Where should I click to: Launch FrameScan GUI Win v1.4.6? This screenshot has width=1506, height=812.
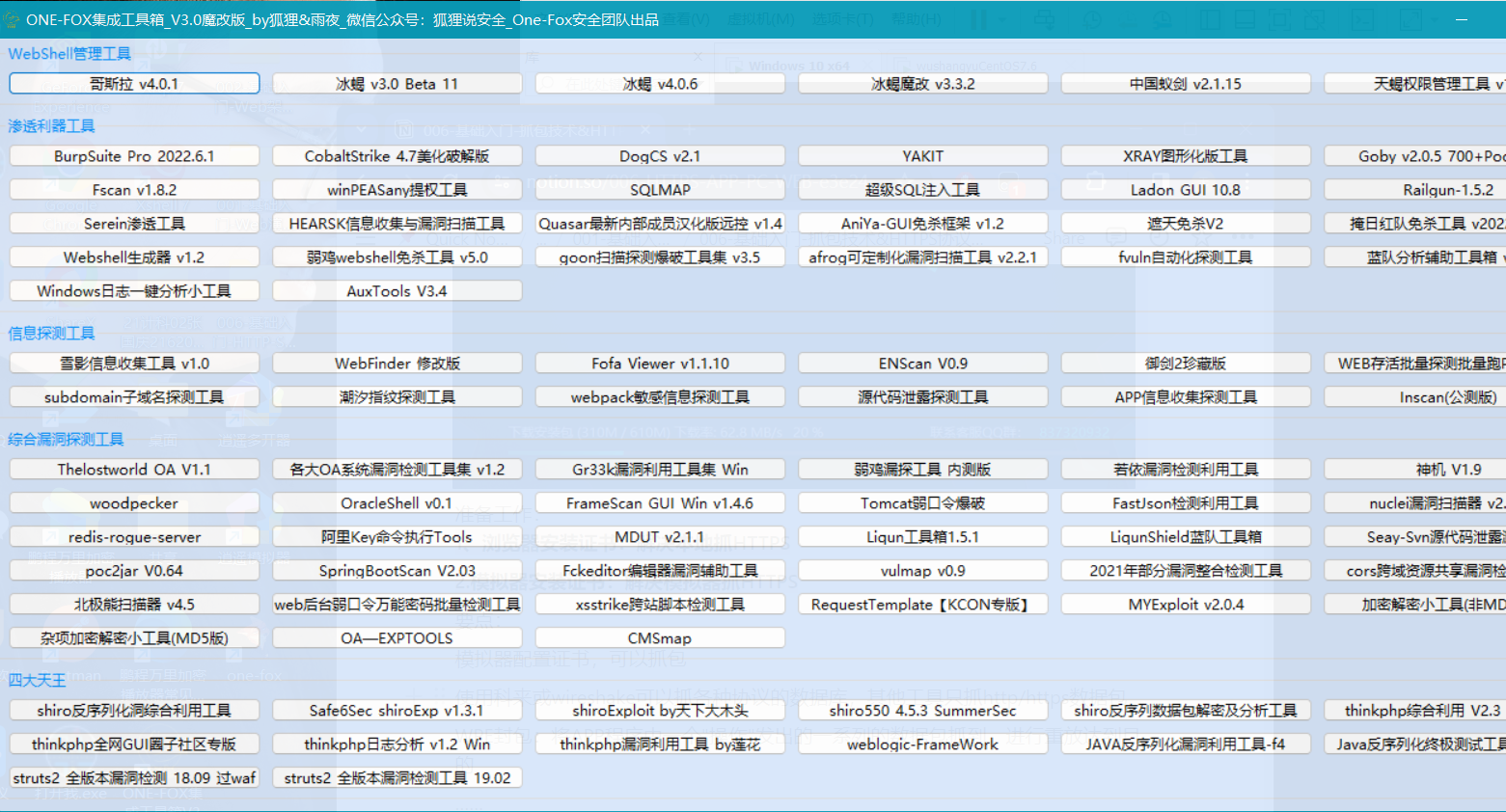pyautogui.click(x=660, y=503)
